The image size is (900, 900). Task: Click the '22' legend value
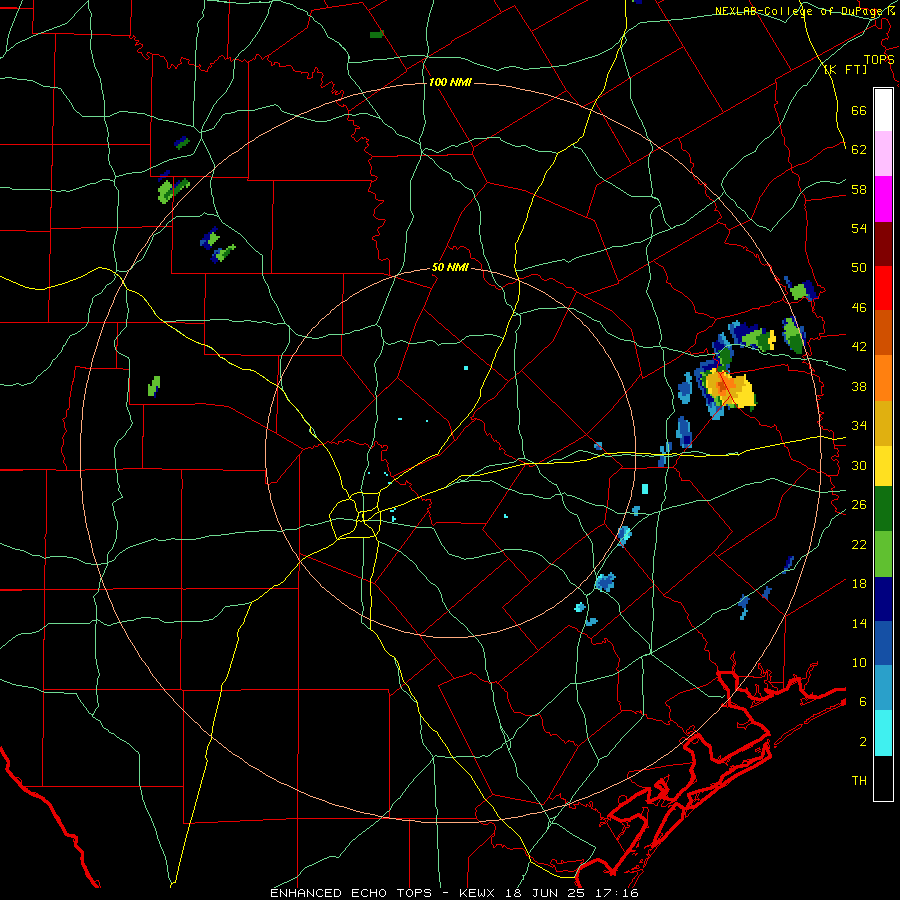click(x=859, y=544)
